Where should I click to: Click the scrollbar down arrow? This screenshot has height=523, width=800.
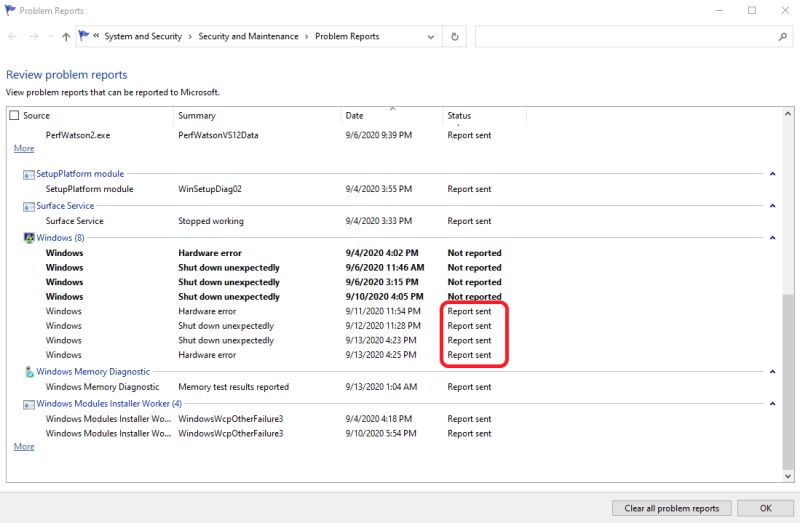[788, 476]
